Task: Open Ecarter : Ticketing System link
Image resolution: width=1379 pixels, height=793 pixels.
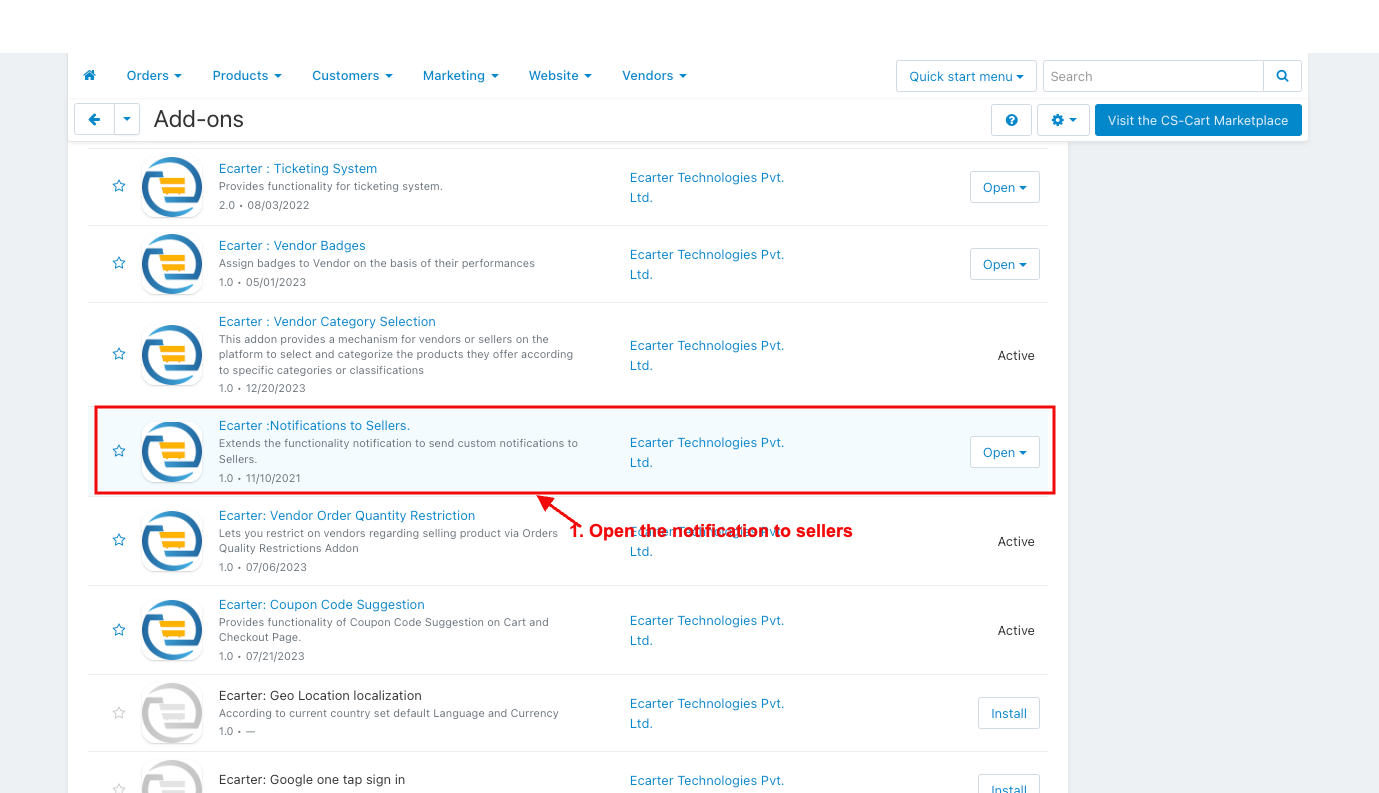Action: click(298, 168)
